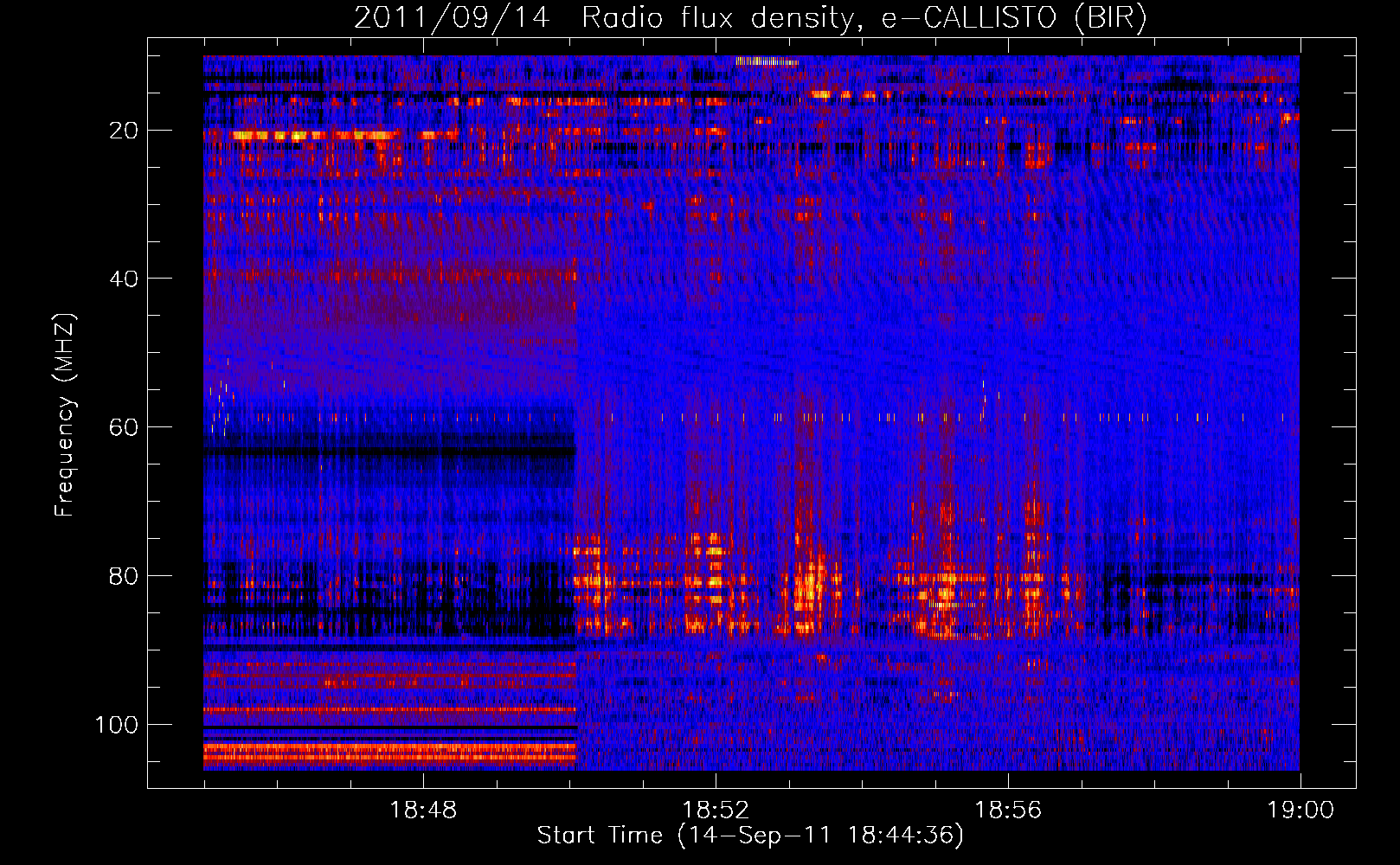This screenshot has height=865, width=1400.
Task: Click the time tick label '18:48'
Action: [423, 811]
